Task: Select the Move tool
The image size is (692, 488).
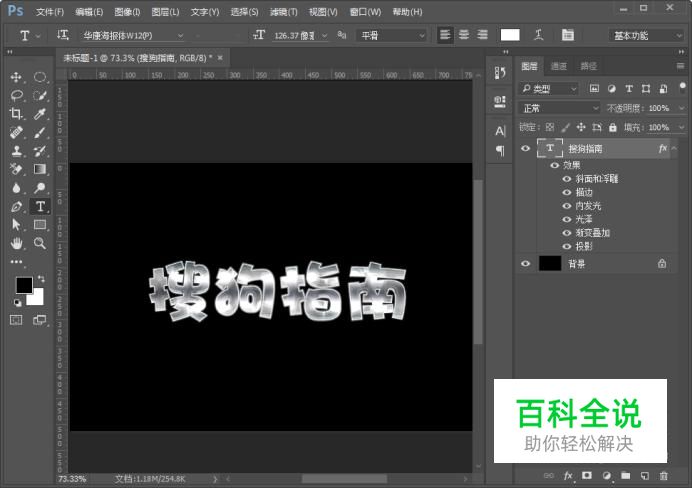Action: point(16,77)
